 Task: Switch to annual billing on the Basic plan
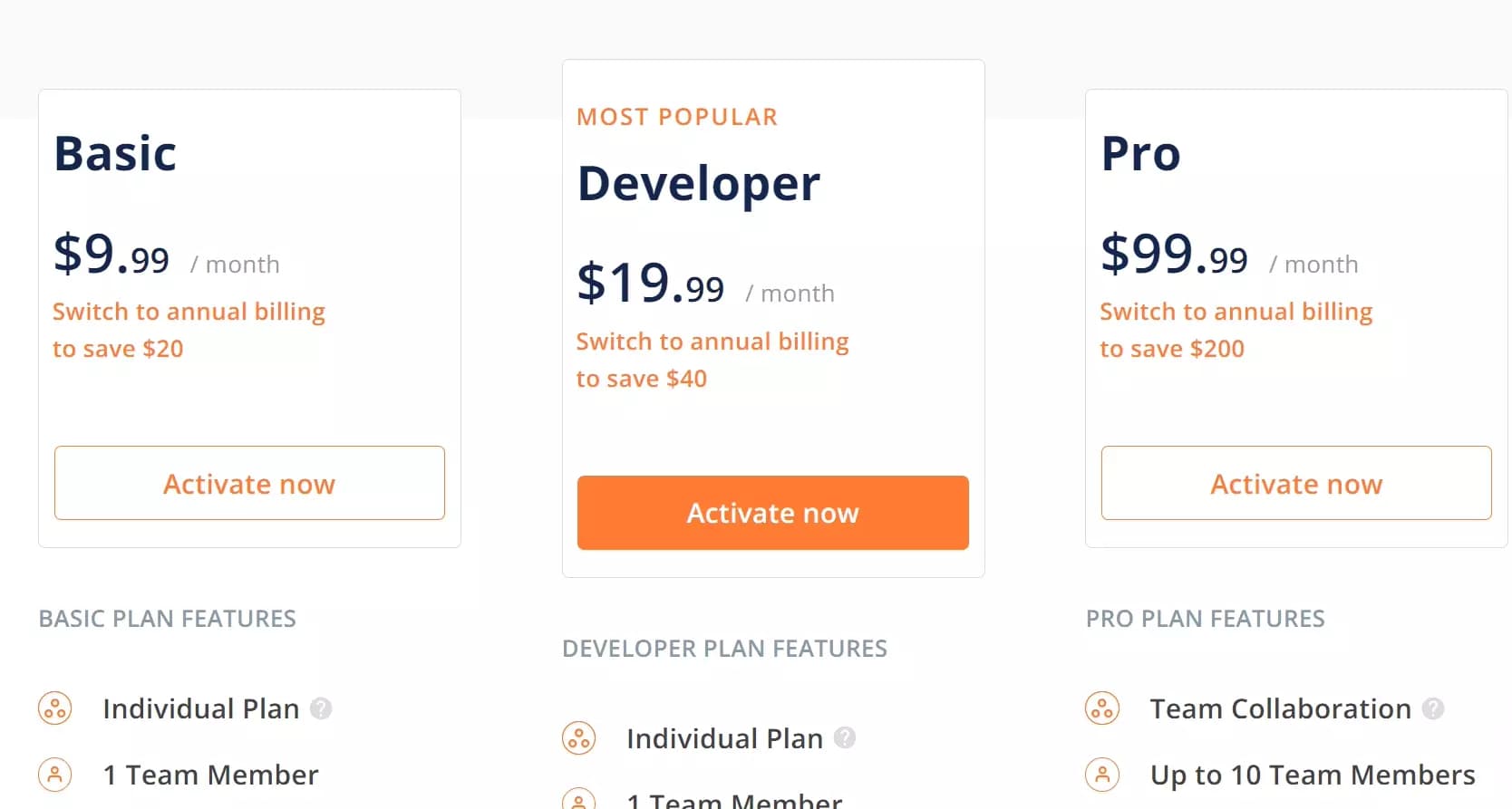click(189, 329)
